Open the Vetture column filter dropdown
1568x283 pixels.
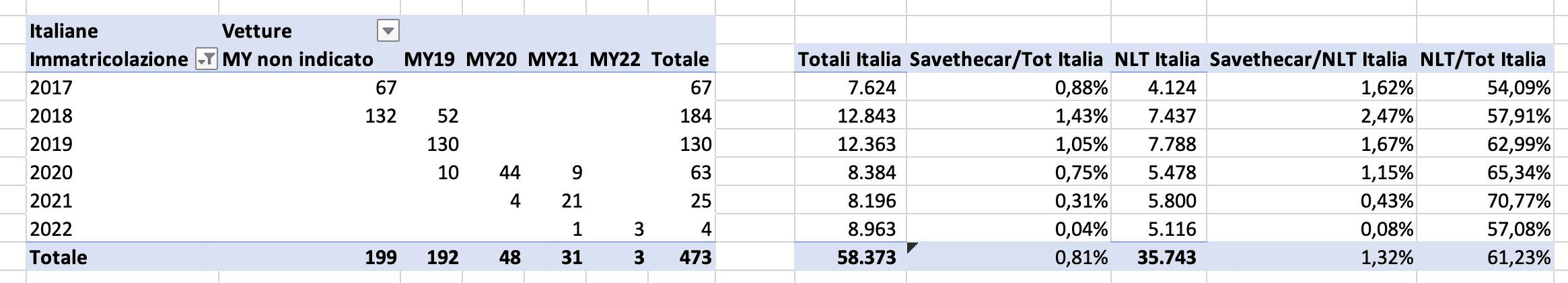tap(389, 31)
